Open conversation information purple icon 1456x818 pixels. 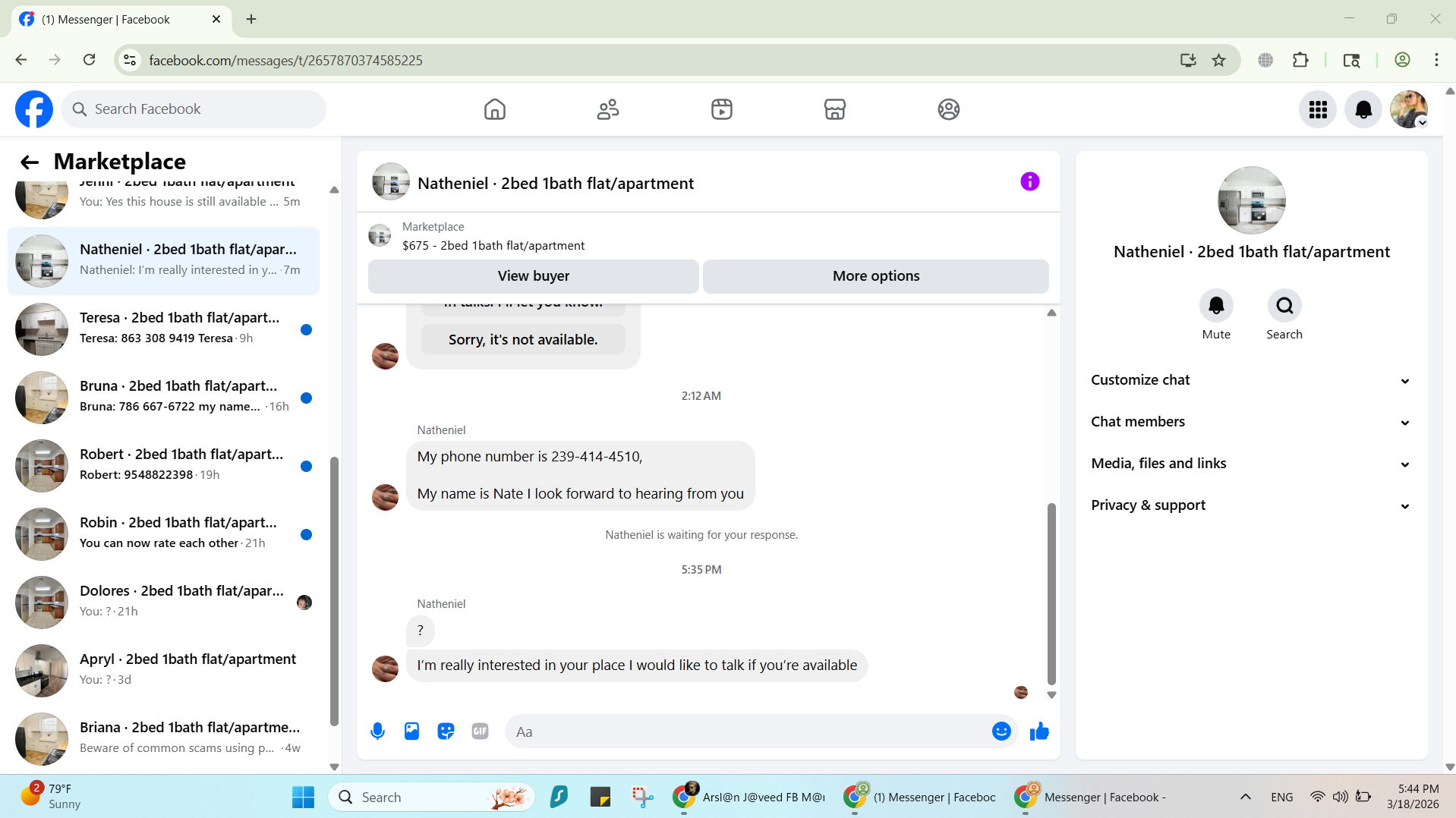pos(1029,181)
